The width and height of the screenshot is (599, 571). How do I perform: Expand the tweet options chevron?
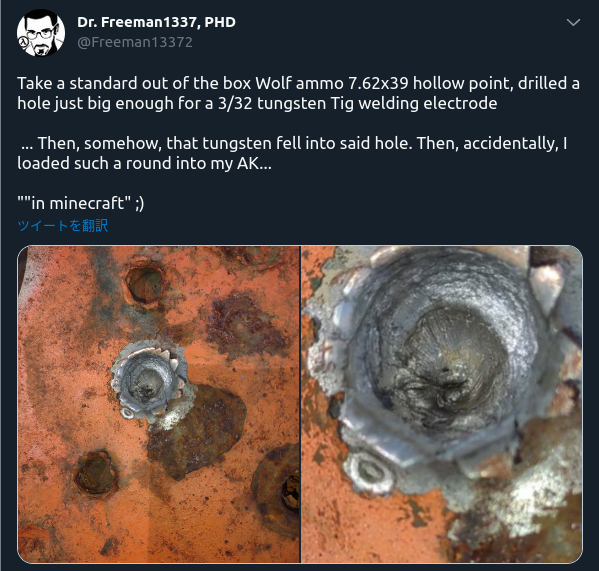point(573,23)
